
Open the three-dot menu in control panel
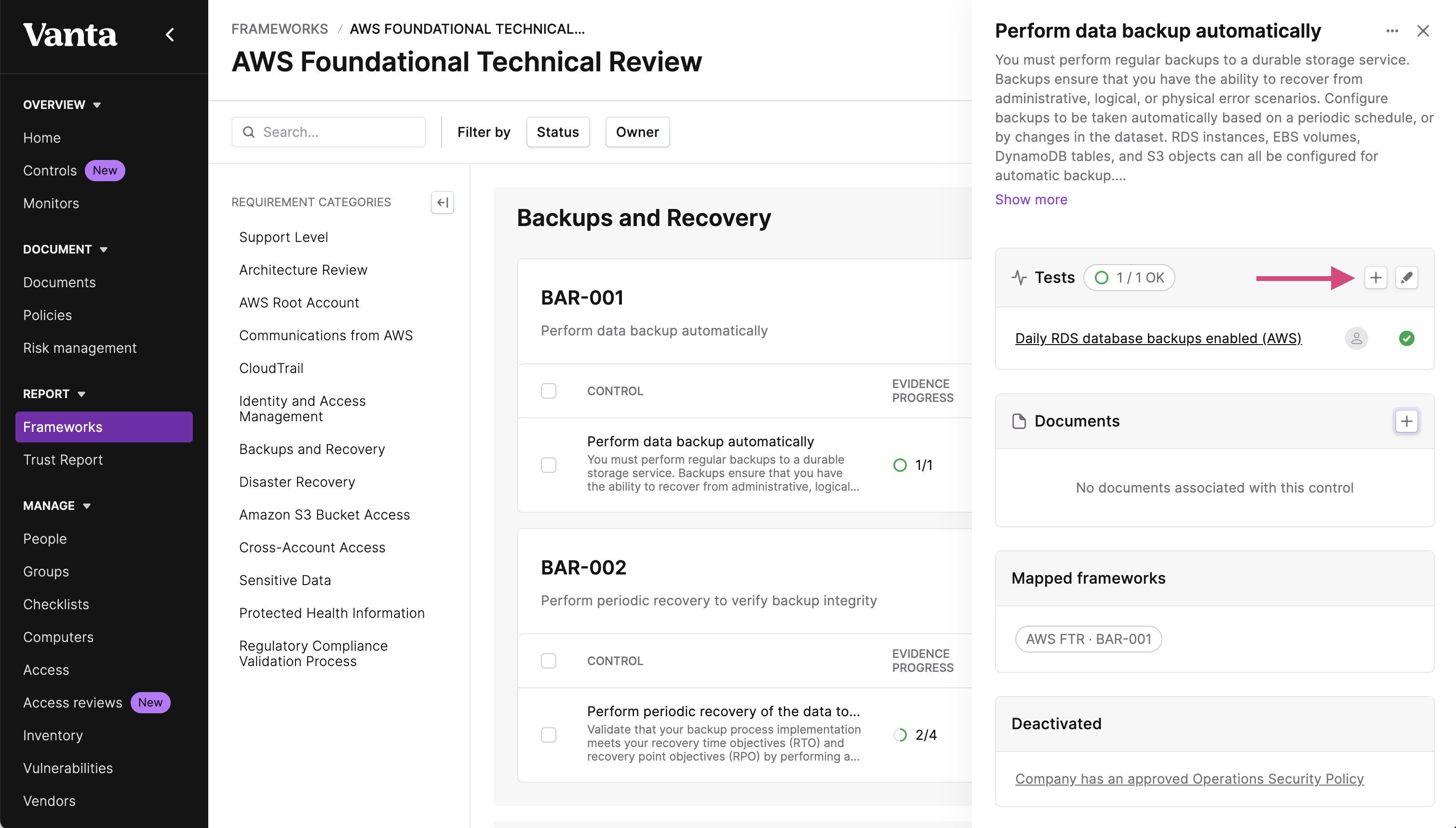(1392, 31)
